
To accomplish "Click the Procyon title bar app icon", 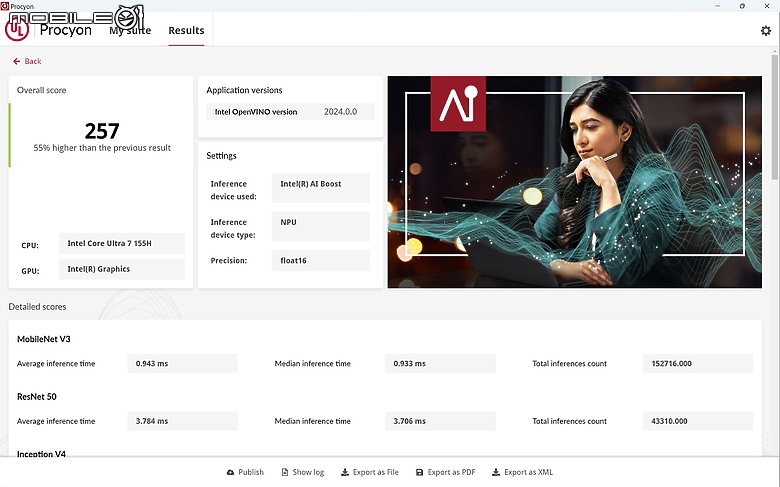I will 4,6.
